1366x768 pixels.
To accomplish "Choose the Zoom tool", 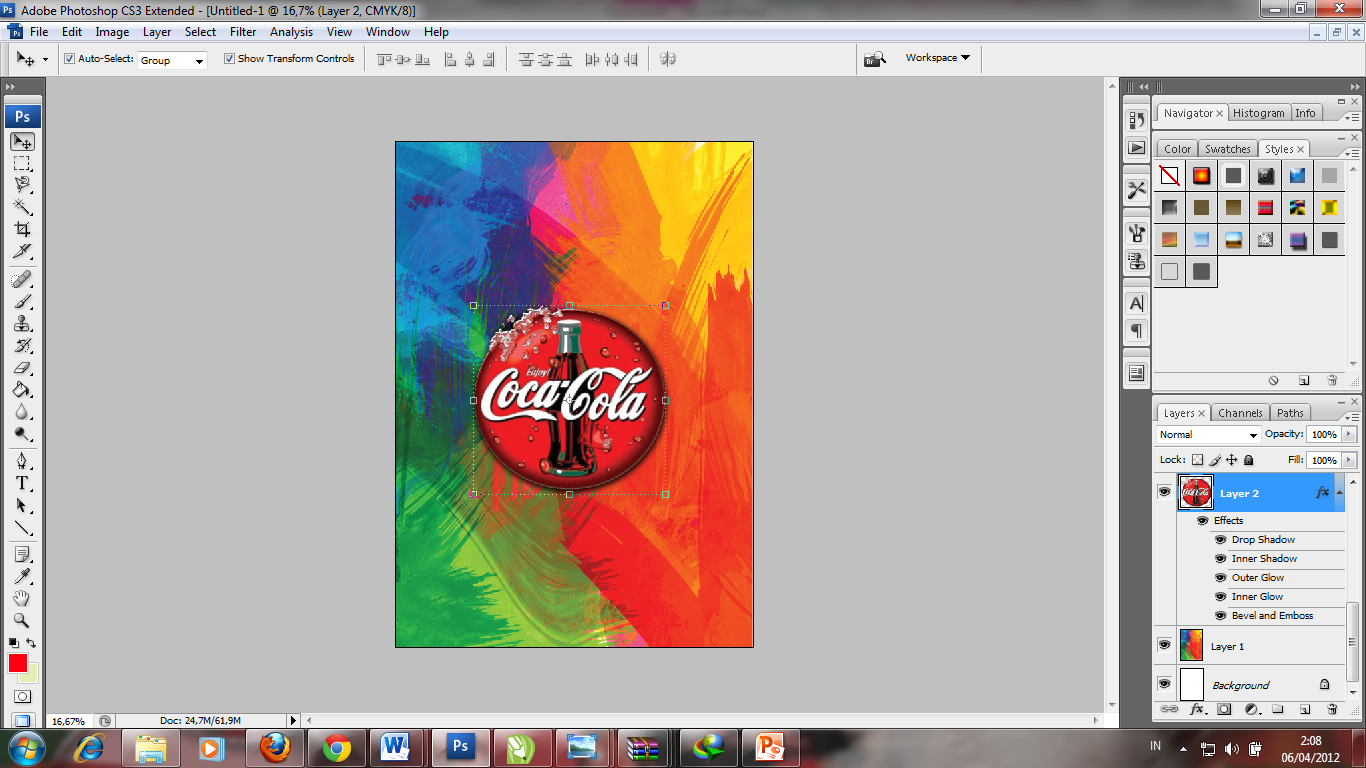I will coord(22,620).
